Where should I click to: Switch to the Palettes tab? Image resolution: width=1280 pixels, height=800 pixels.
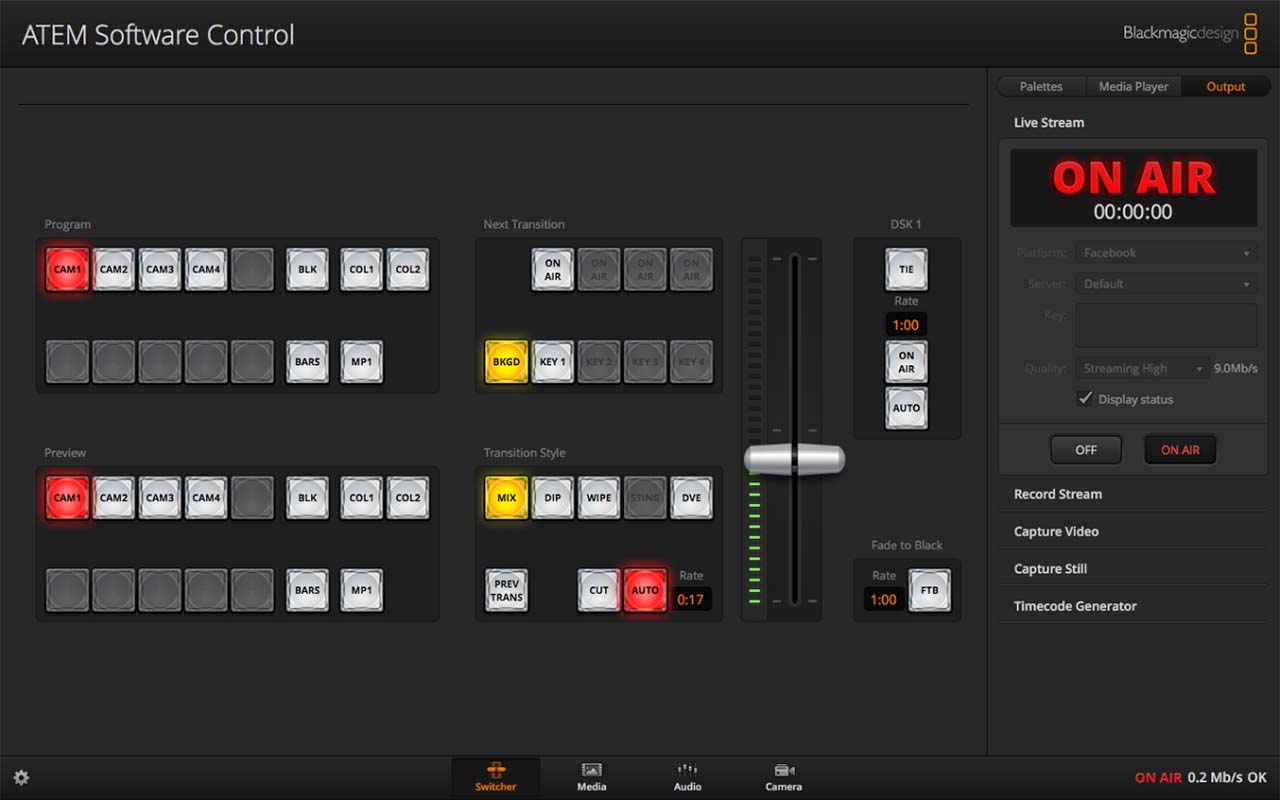(1040, 87)
